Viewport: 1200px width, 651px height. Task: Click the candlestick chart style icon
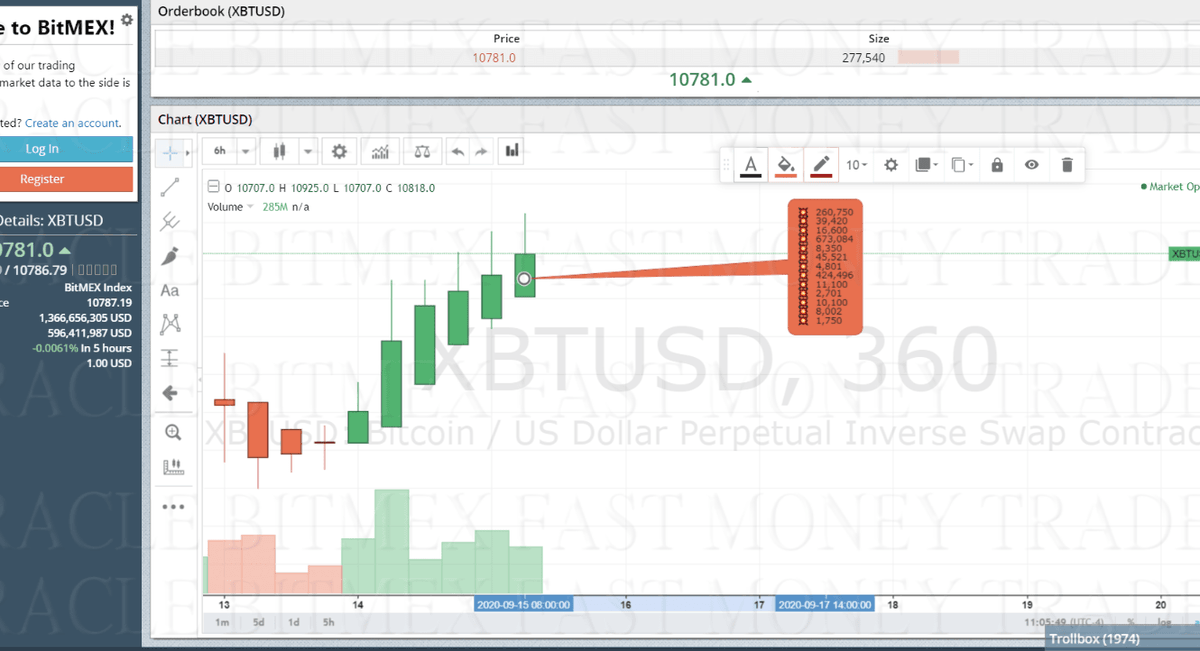[x=279, y=151]
